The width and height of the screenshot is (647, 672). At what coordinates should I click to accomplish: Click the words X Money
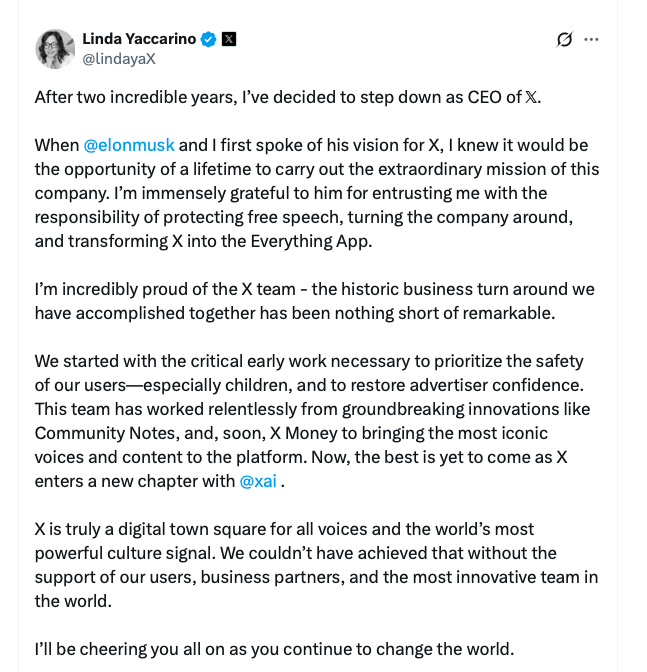coord(304,433)
